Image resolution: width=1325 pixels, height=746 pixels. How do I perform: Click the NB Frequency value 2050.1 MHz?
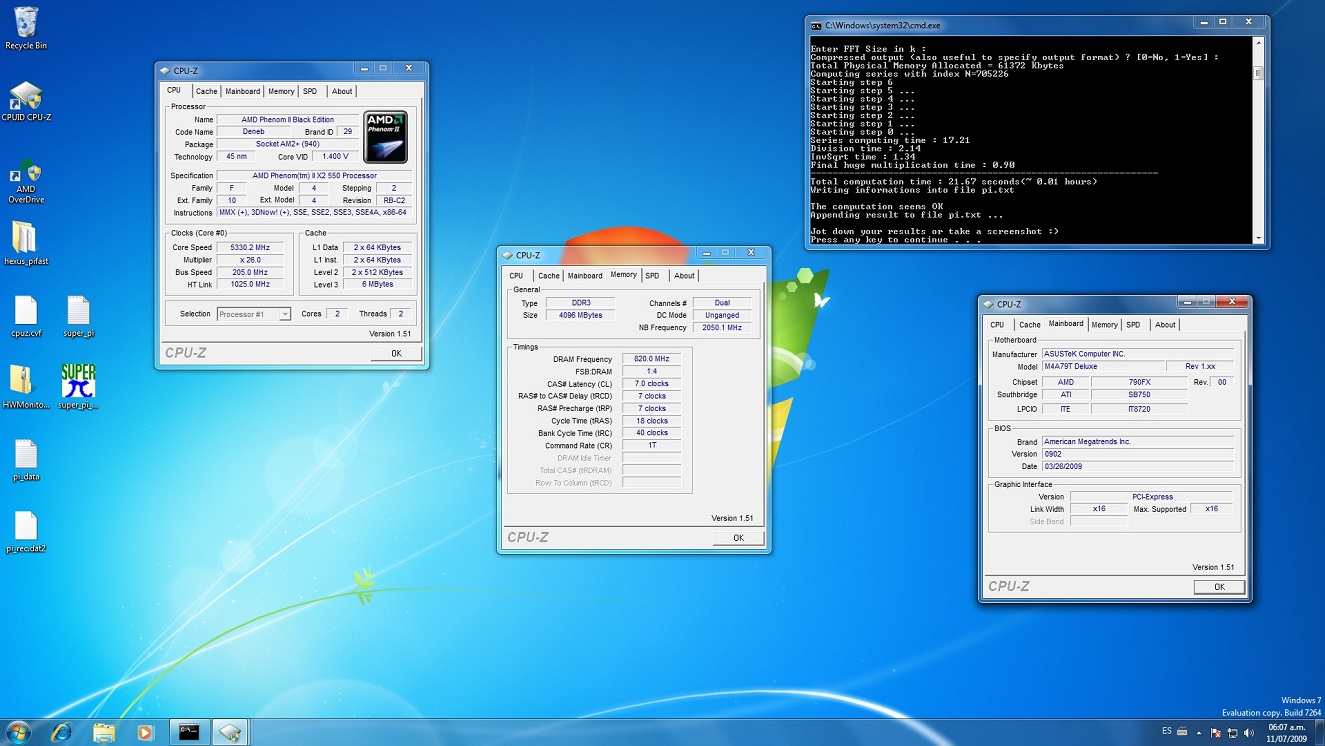[722, 327]
